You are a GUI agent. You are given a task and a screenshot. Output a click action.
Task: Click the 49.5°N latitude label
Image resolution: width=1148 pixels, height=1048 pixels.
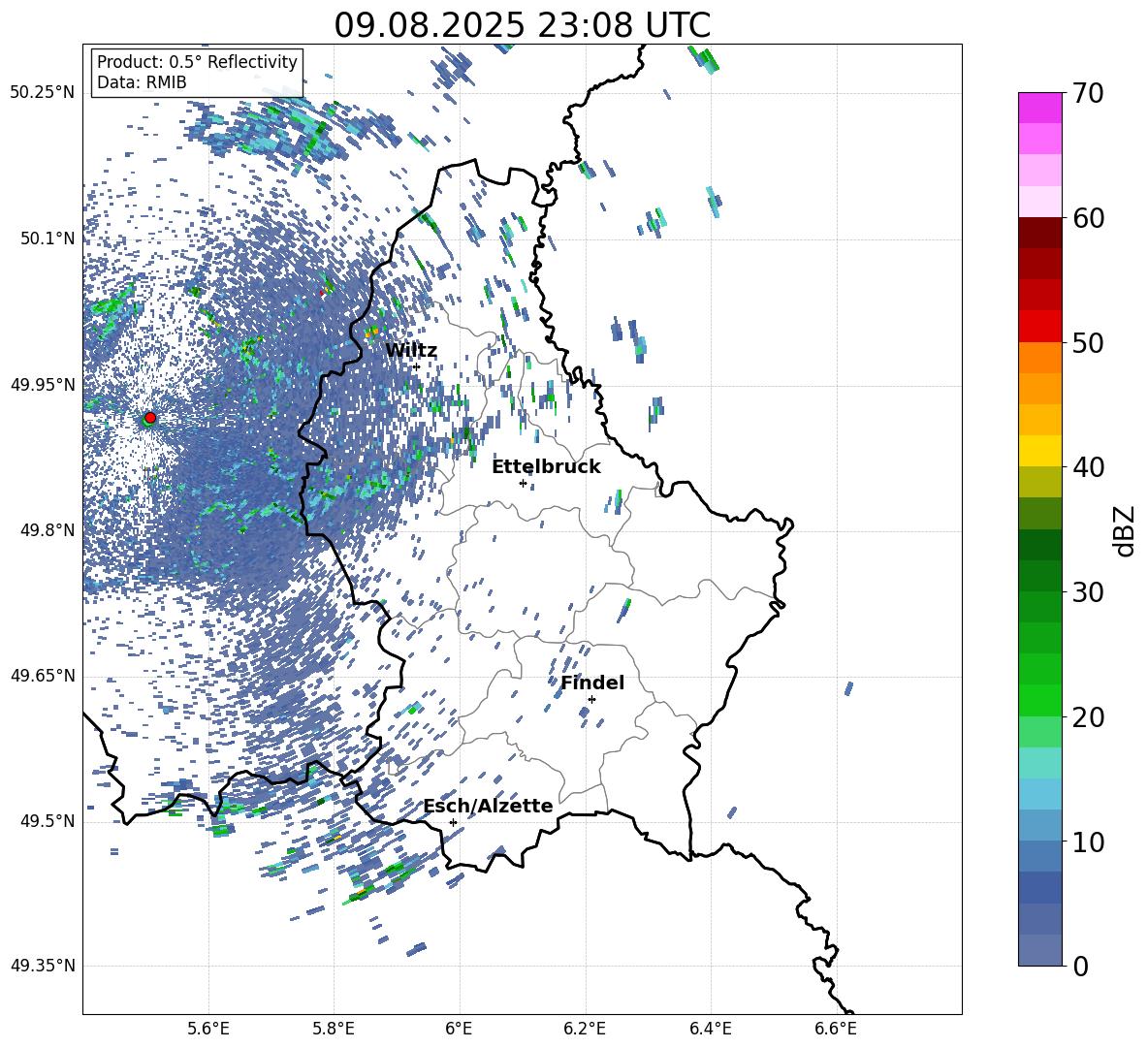48,821
